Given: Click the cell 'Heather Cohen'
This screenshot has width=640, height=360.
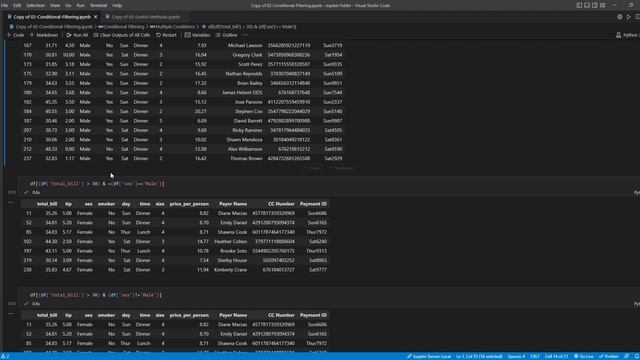Looking at the screenshot, I should click(231, 241).
